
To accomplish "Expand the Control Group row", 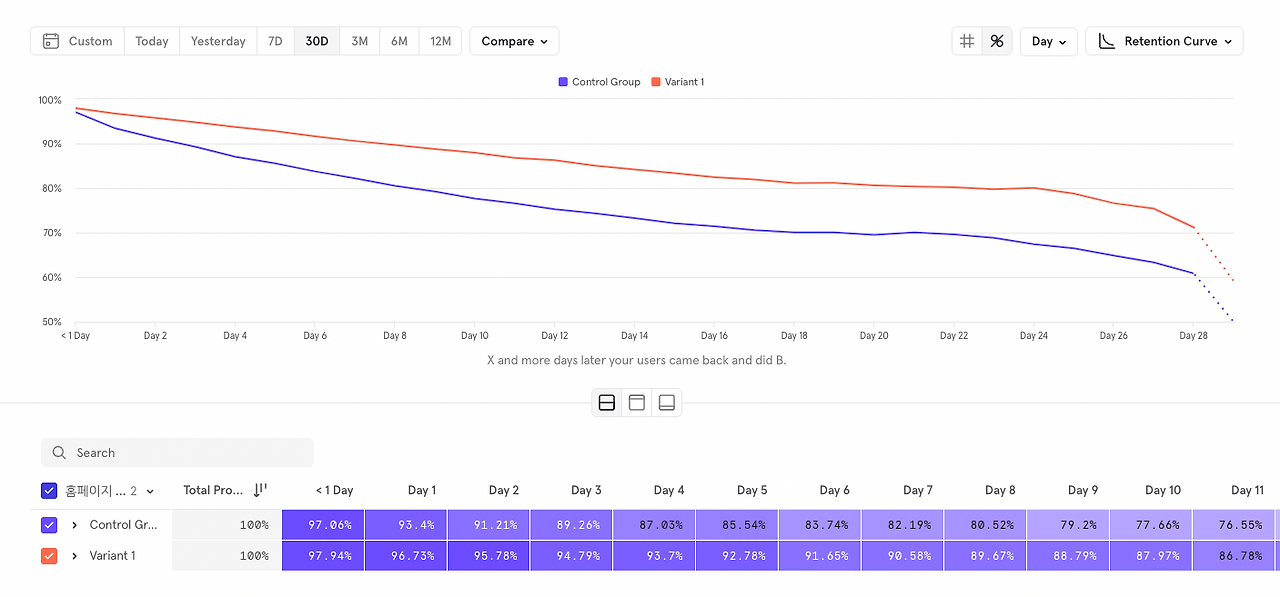I will tap(74, 525).
